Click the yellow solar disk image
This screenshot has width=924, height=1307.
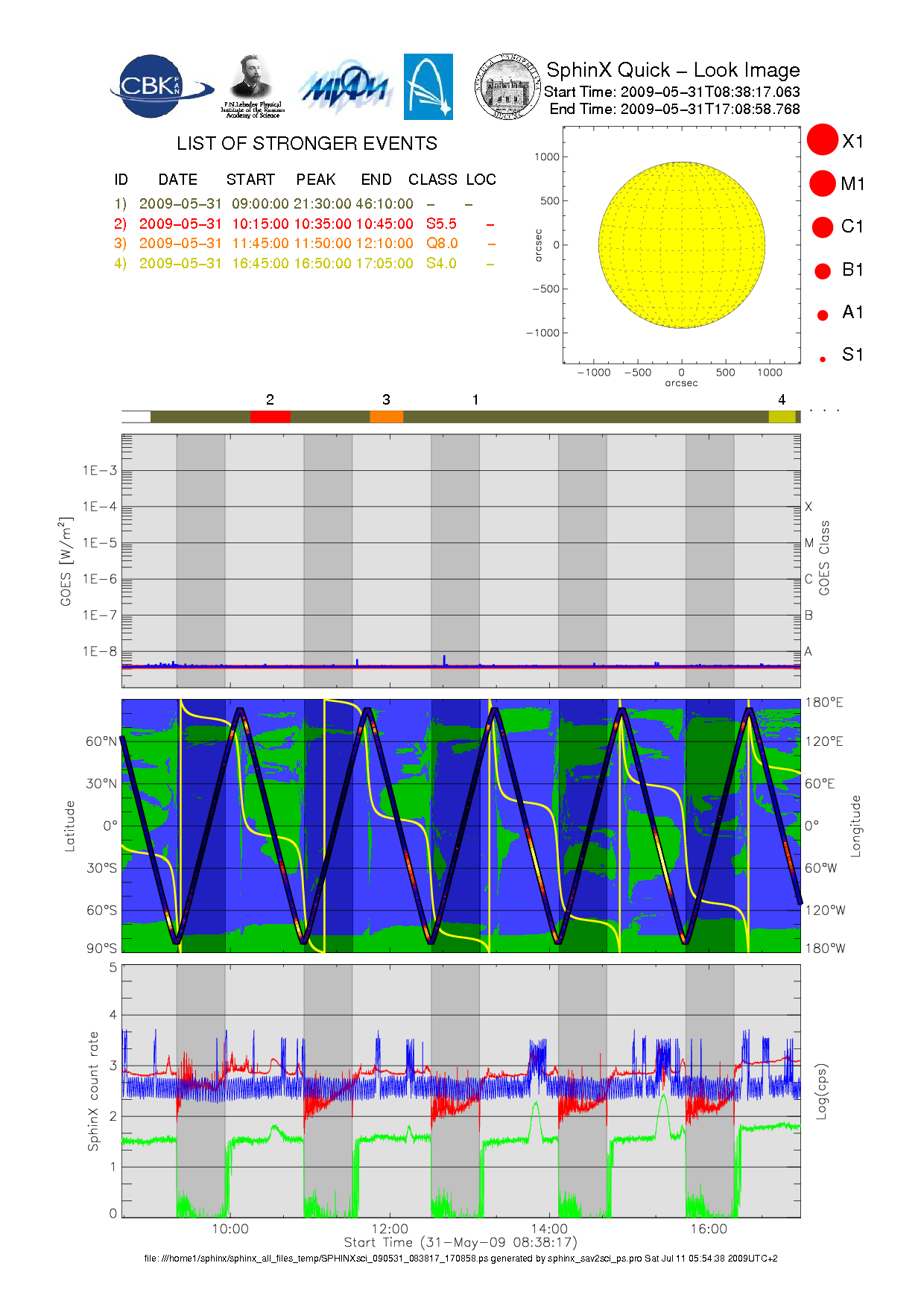tap(681, 245)
